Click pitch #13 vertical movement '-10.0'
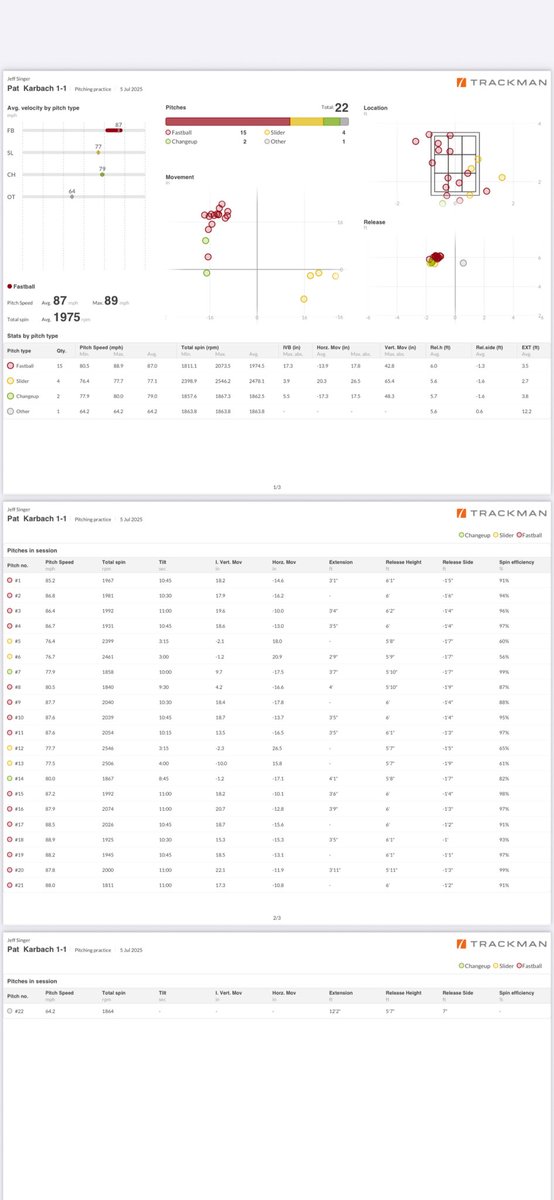 coord(222,762)
